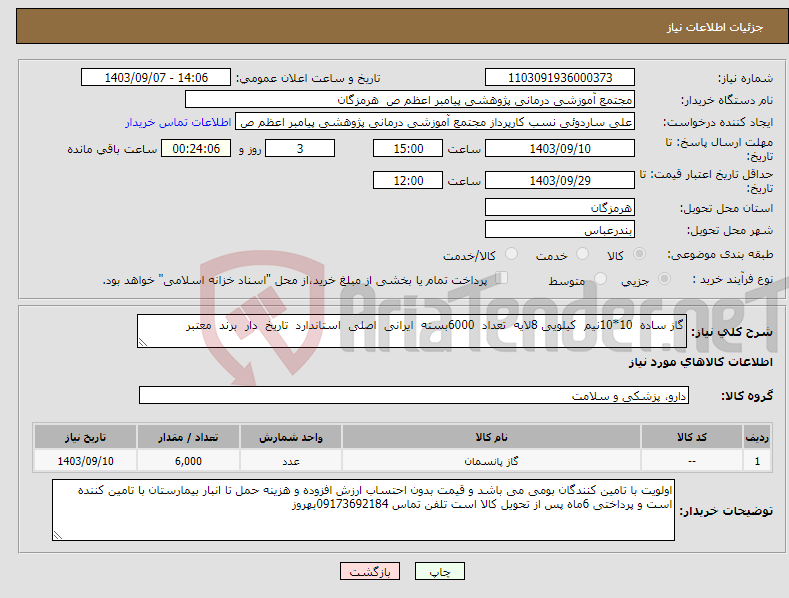This screenshot has width=789, height=598.
Task: Click the description textarea resize handle
Action: [x=143, y=342]
